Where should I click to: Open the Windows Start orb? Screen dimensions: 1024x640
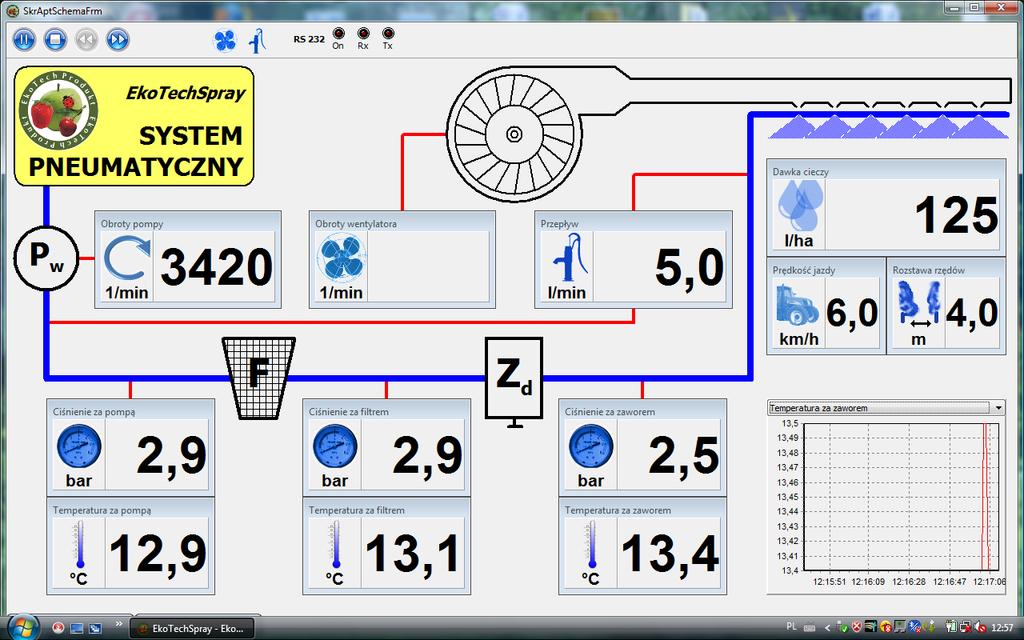24,628
